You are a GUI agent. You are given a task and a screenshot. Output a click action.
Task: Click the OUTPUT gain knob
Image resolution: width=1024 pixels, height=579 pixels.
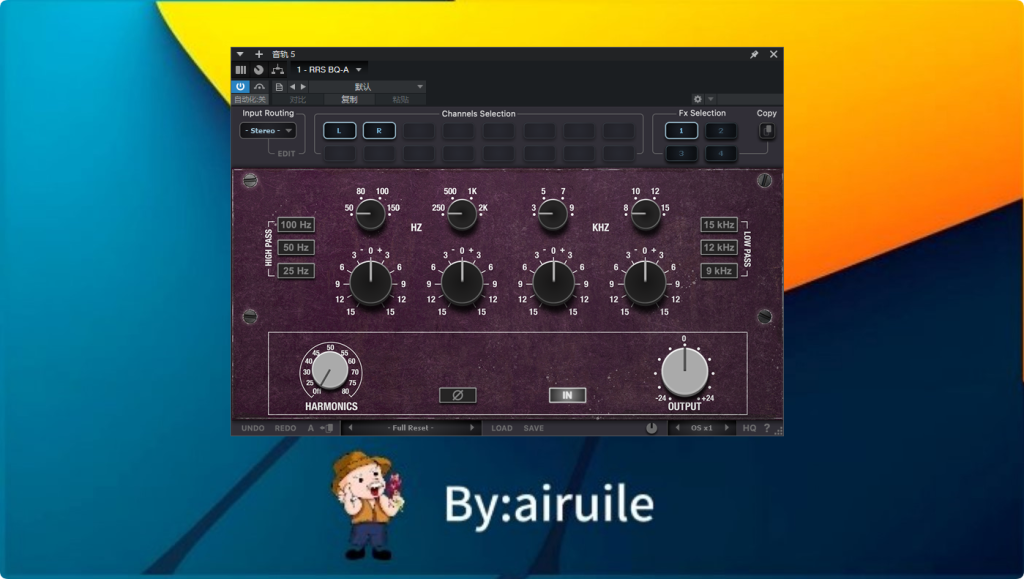(684, 371)
